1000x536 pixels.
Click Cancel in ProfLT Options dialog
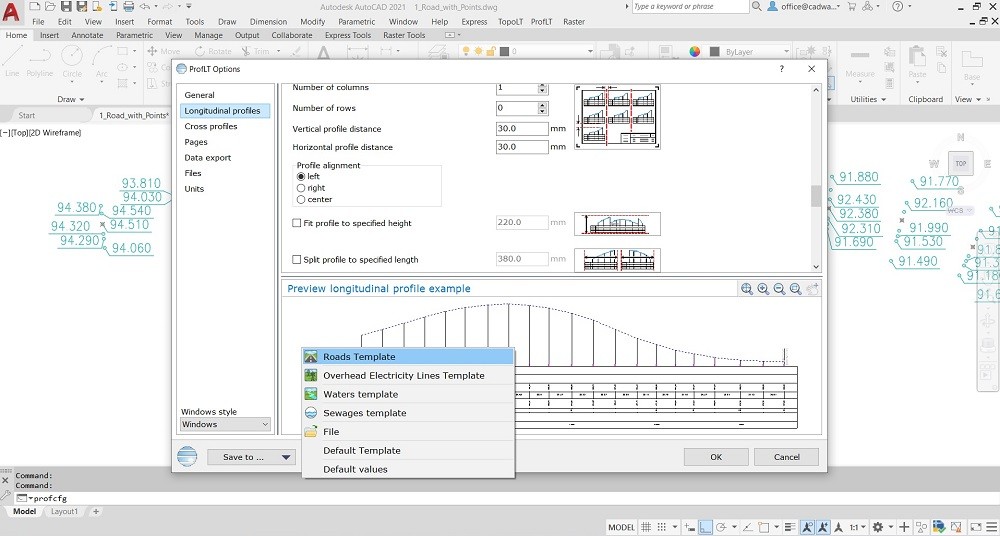click(786, 457)
